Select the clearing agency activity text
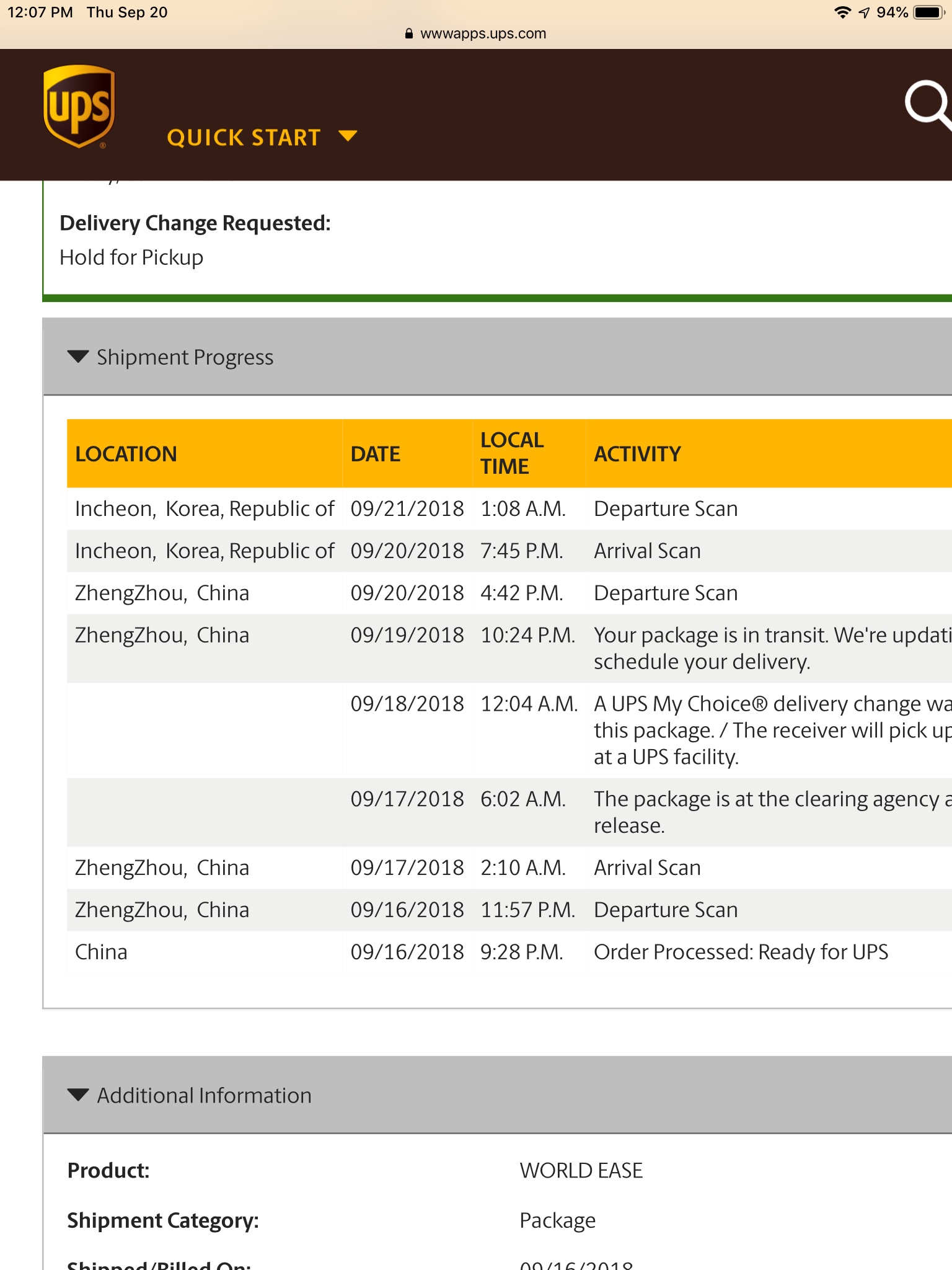Image resolution: width=952 pixels, height=1270 pixels. (773, 812)
